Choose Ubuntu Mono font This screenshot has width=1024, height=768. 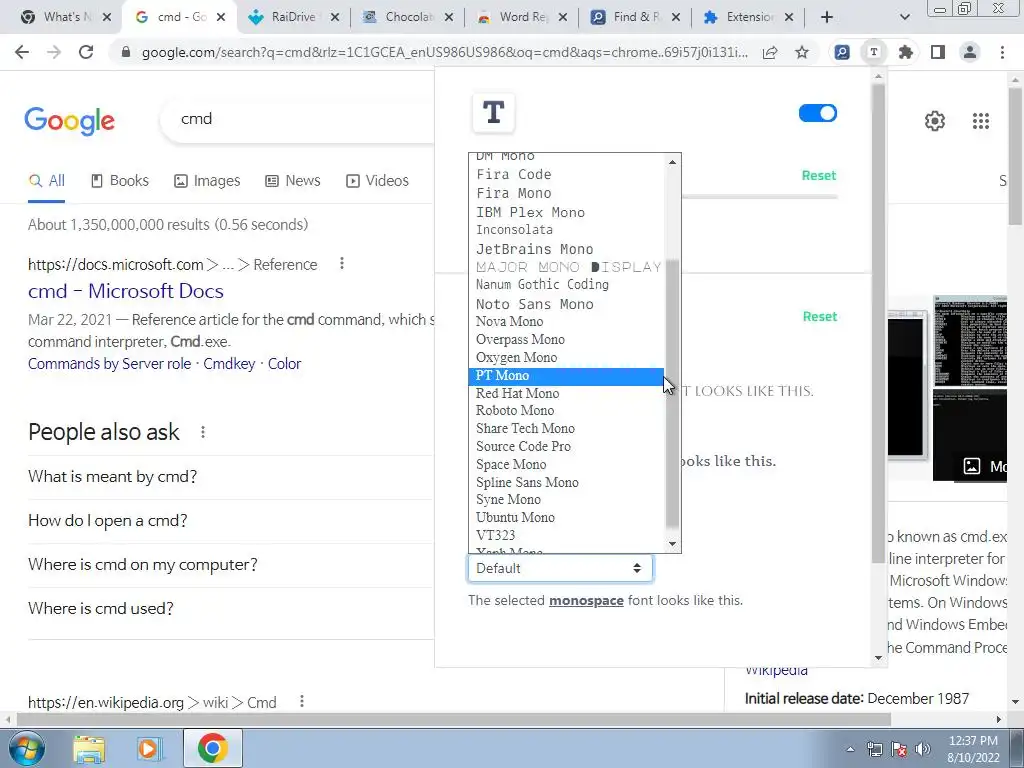point(566,517)
